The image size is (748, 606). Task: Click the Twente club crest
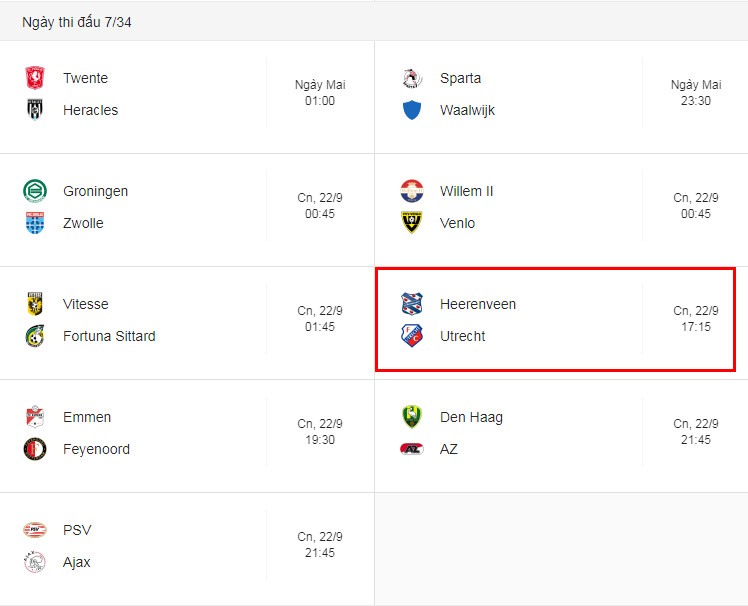[x=35, y=78]
